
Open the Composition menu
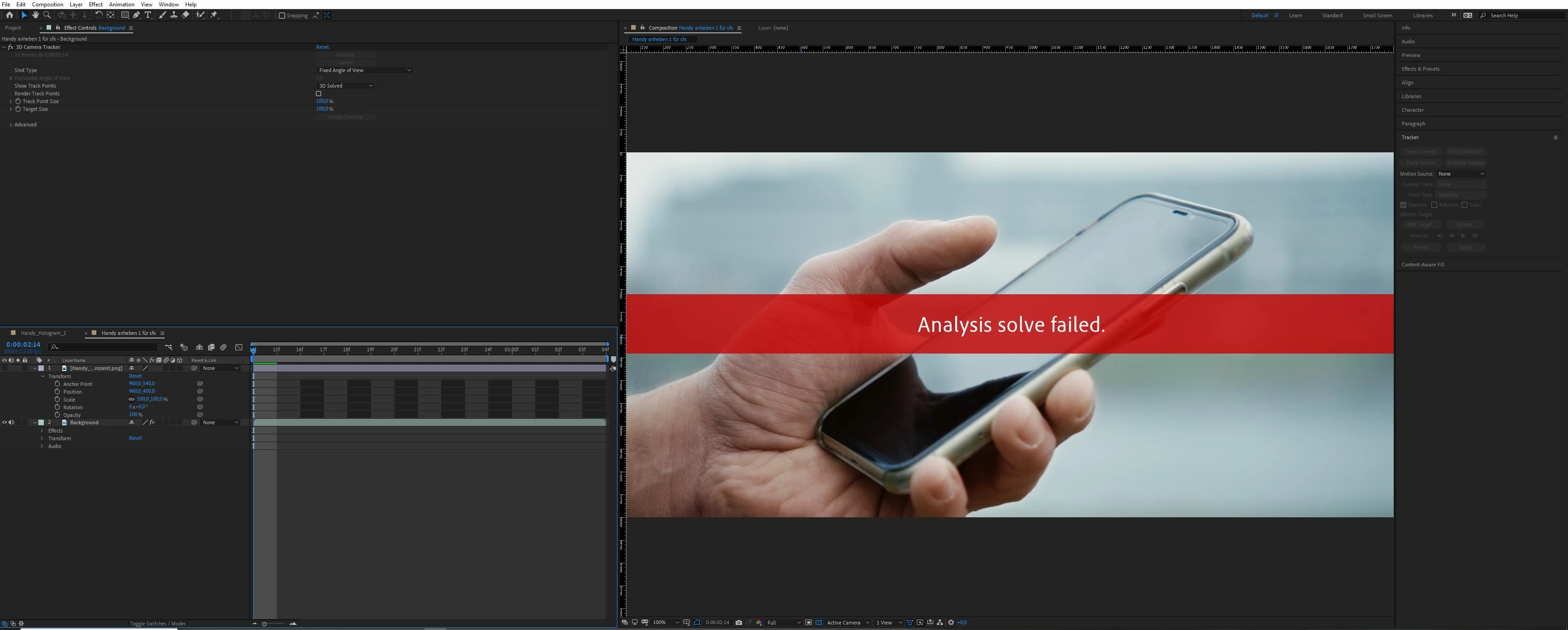click(47, 4)
